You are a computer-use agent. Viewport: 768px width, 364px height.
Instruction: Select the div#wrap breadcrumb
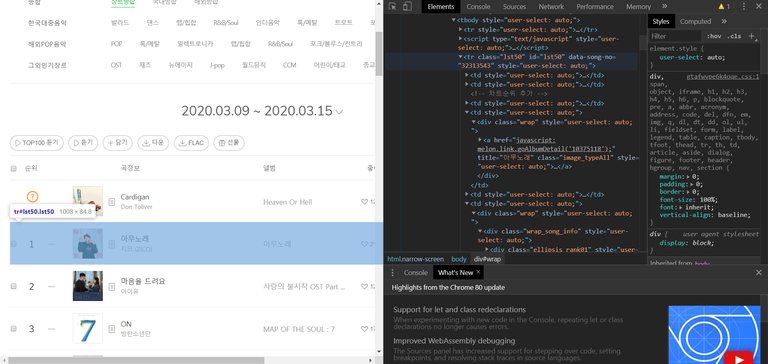pos(487,259)
